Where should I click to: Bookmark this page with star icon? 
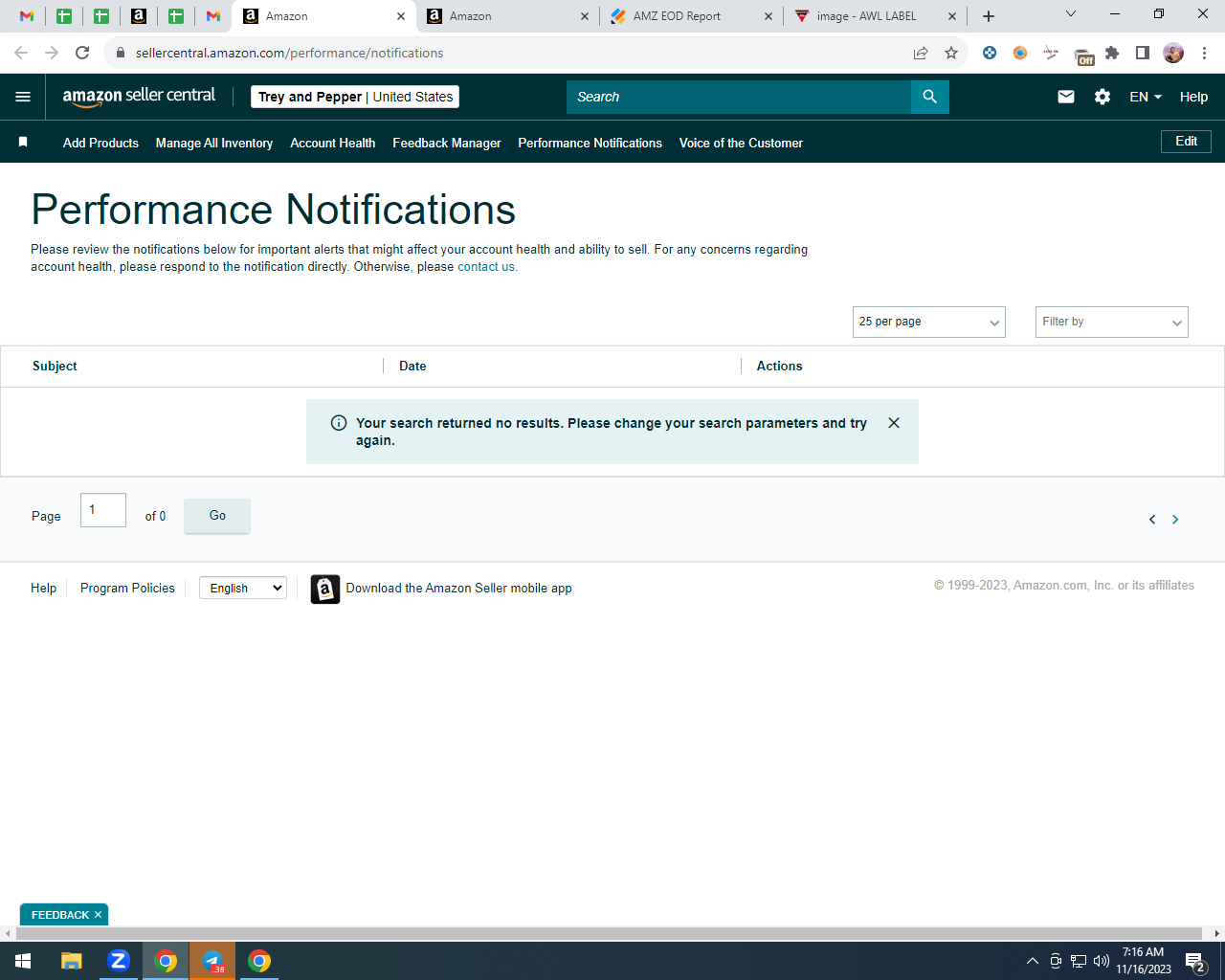(x=951, y=53)
